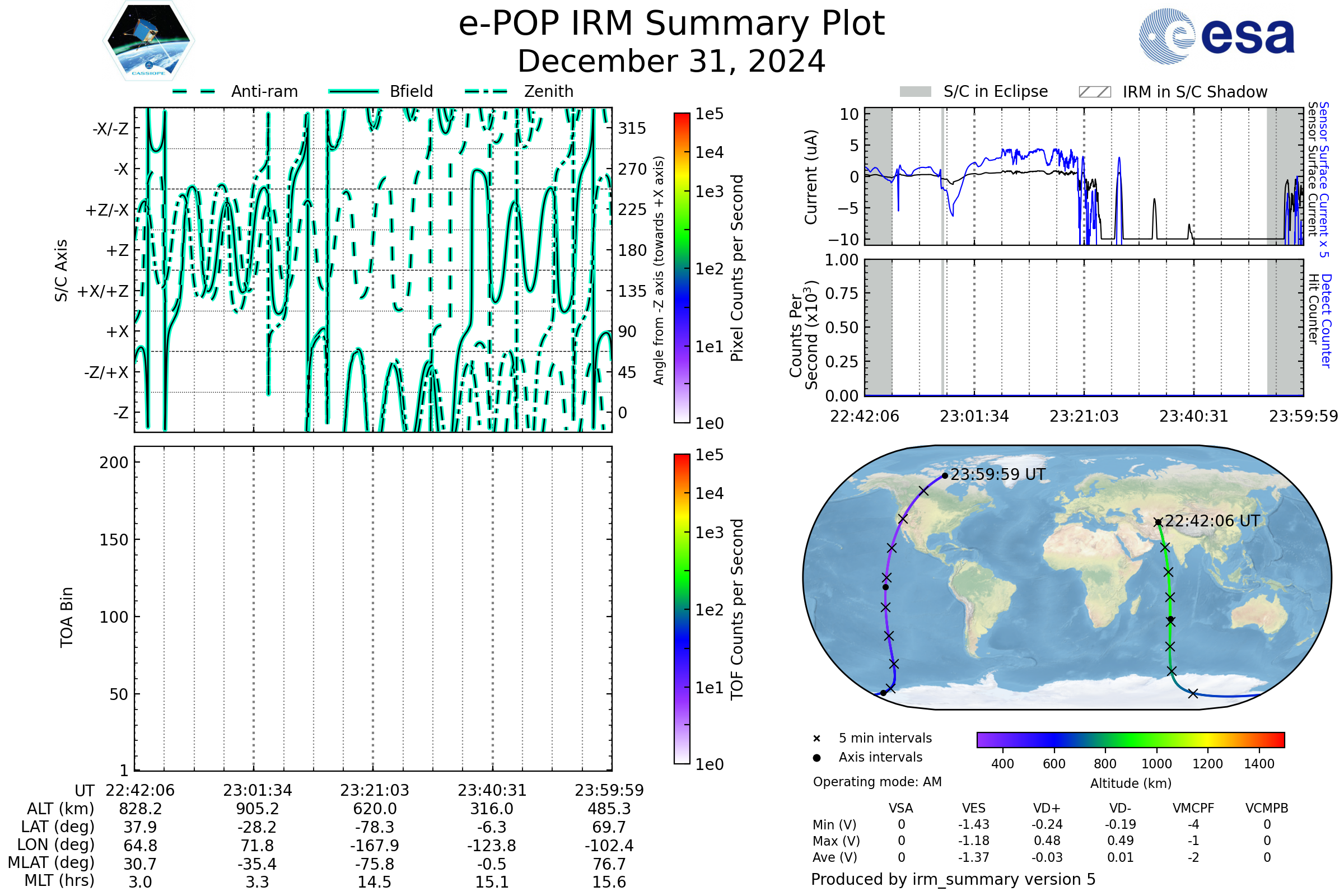Click the Bfield solid legend line
This screenshot has height=896, width=1344.
[353, 91]
